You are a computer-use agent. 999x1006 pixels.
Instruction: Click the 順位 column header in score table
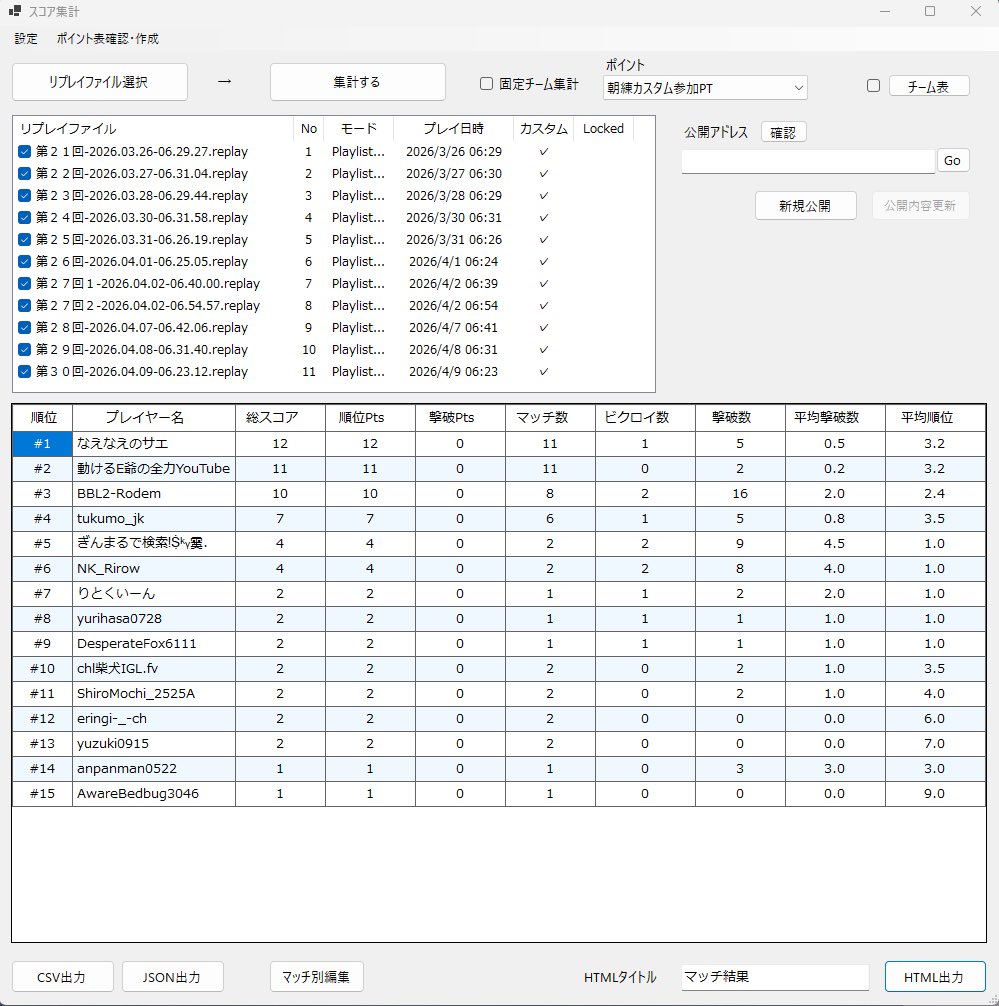pos(43,418)
